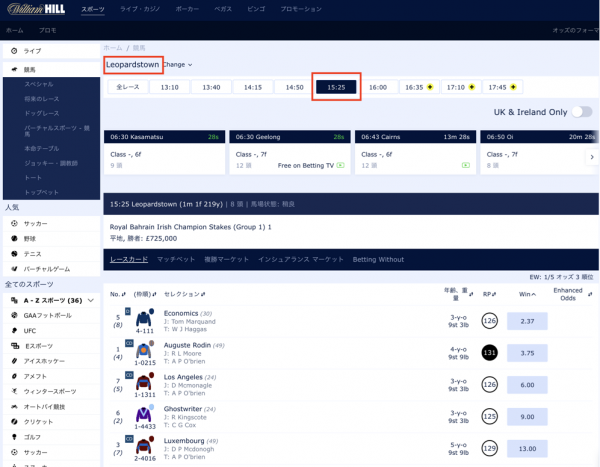Click Auguste Rodin RP rating 131
The height and width of the screenshot is (467, 600).
point(489,353)
